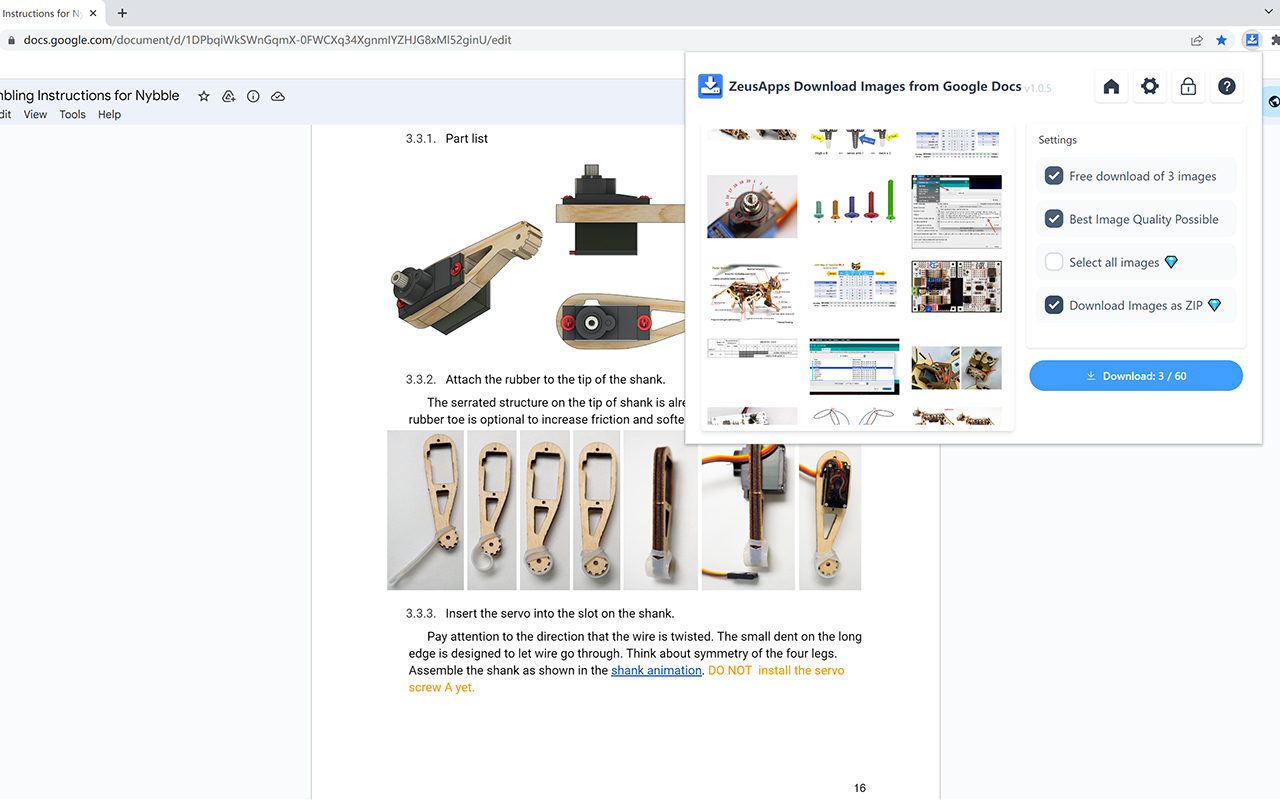View document info icon beside title

[x=253, y=96]
